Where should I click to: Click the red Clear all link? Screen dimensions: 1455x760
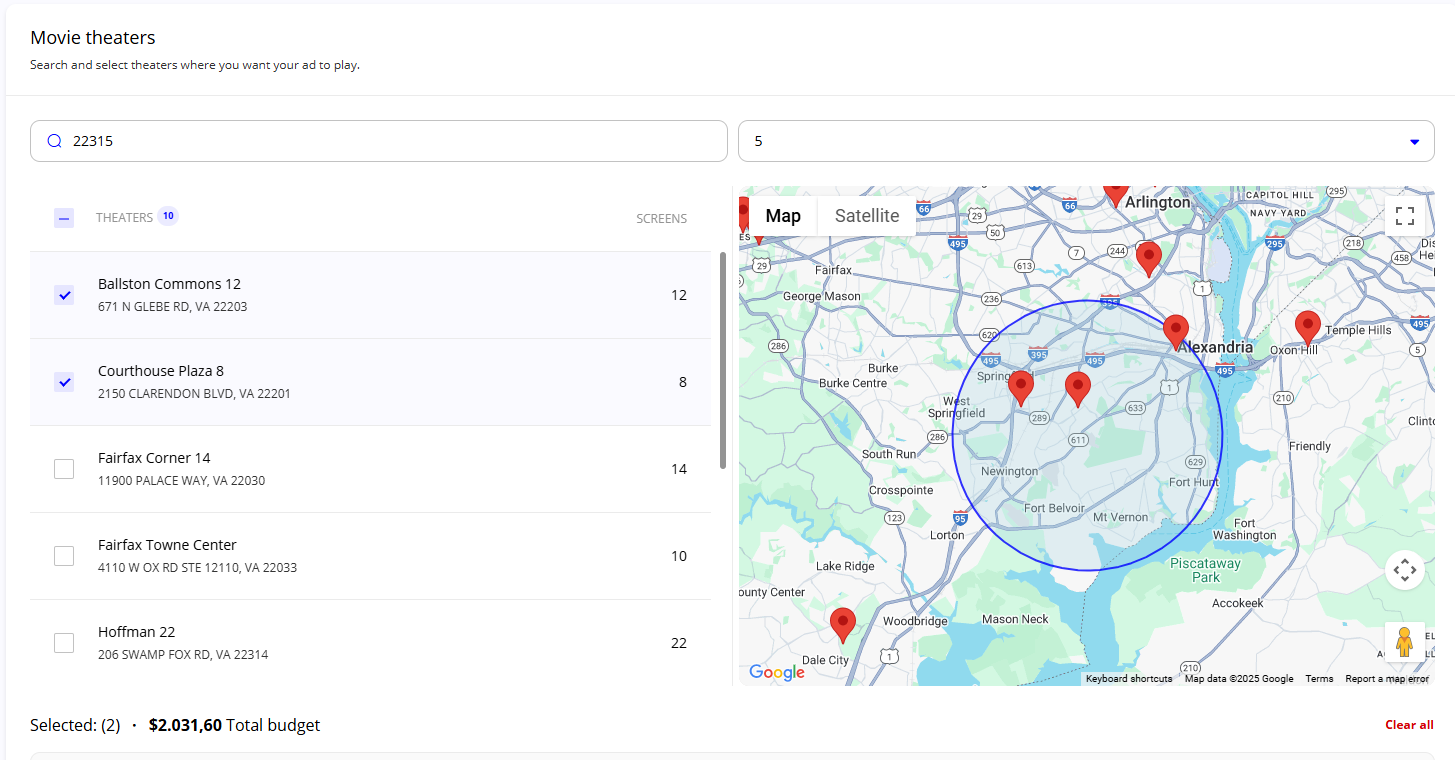[1409, 725]
